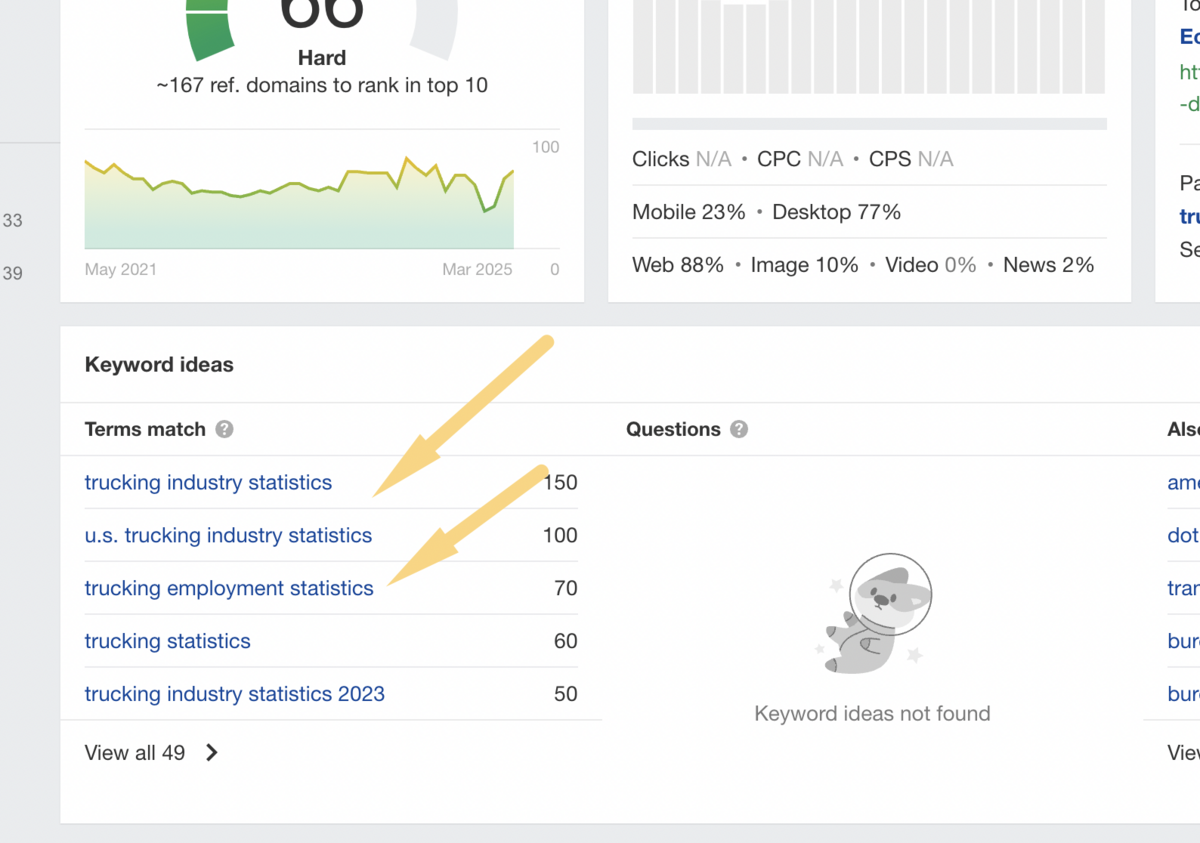Viewport: 1200px width, 843px height.
Task: Open the 'trucking employment statistics' keyword
Action: coord(229,588)
